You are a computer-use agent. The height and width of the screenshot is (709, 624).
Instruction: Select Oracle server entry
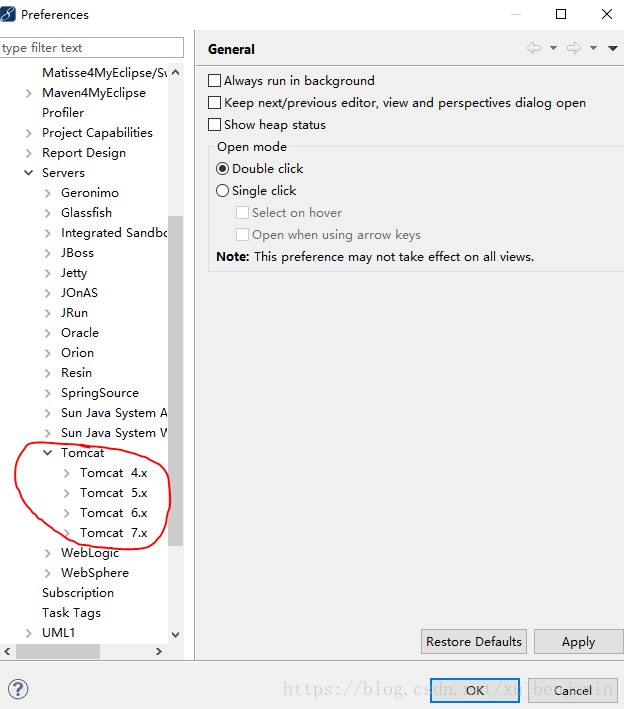[80, 333]
